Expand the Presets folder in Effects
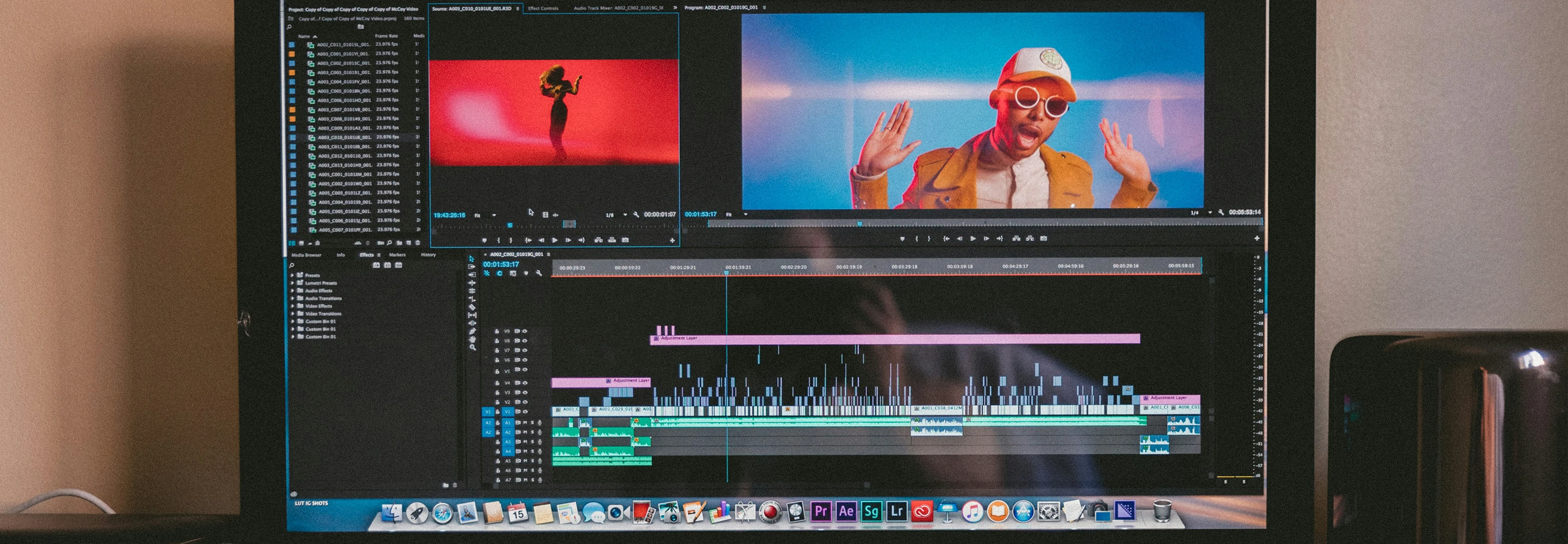The width and height of the screenshot is (1568, 544). (x=292, y=276)
